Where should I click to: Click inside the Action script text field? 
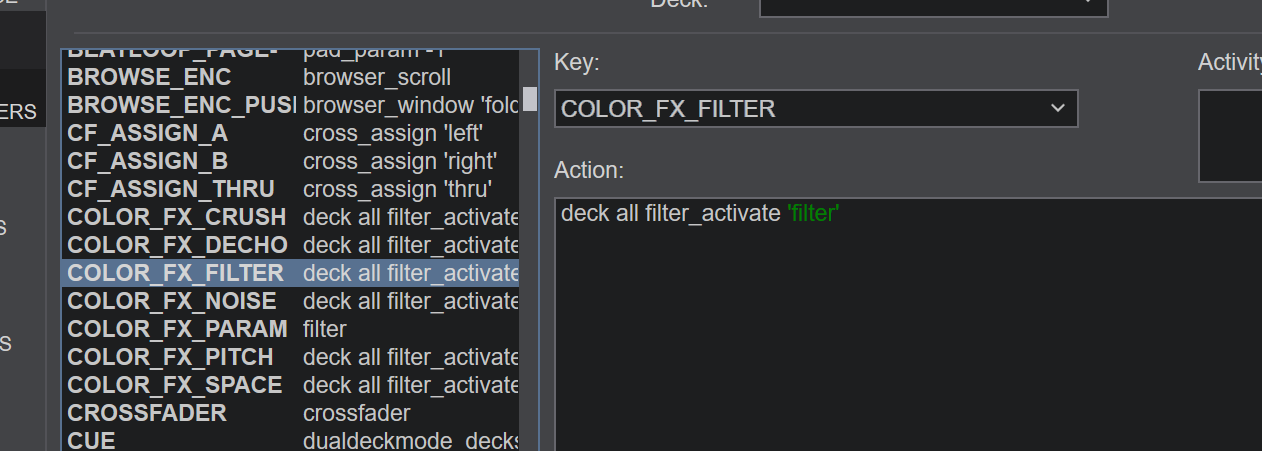900,320
